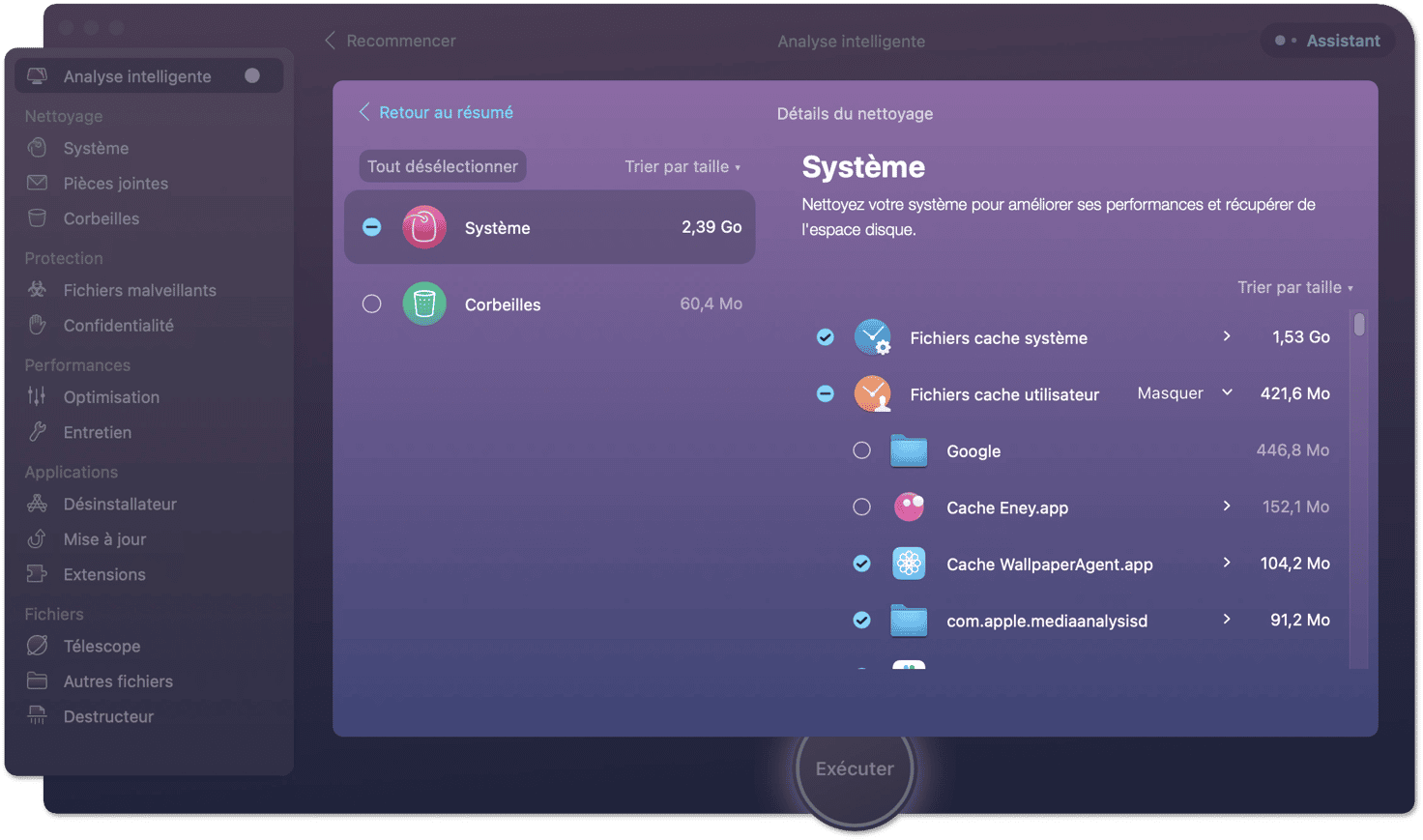The height and width of the screenshot is (840, 1423).
Task: Open Système in sidebar
Action: 96,148
